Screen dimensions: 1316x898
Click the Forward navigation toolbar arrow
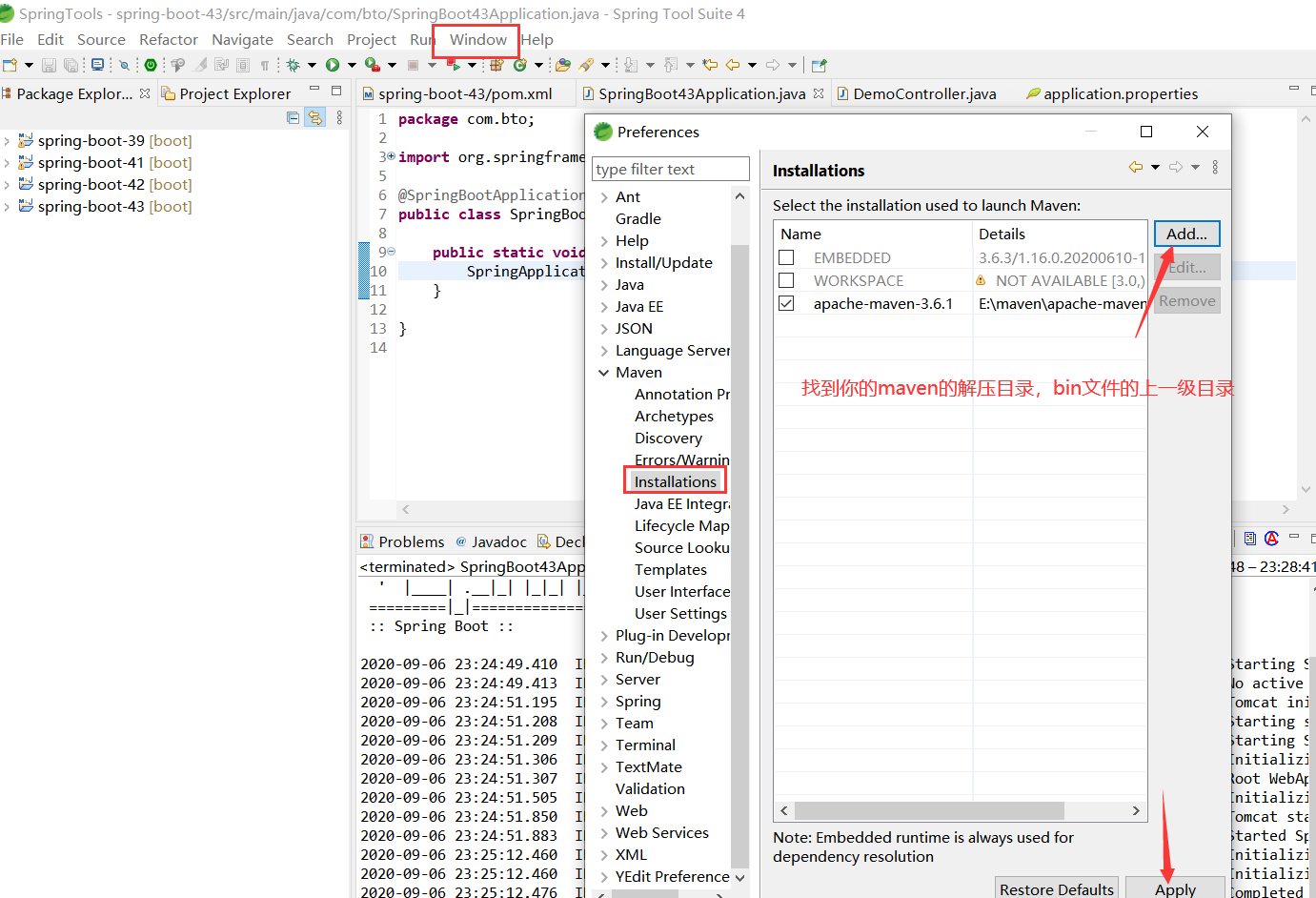(773, 65)
